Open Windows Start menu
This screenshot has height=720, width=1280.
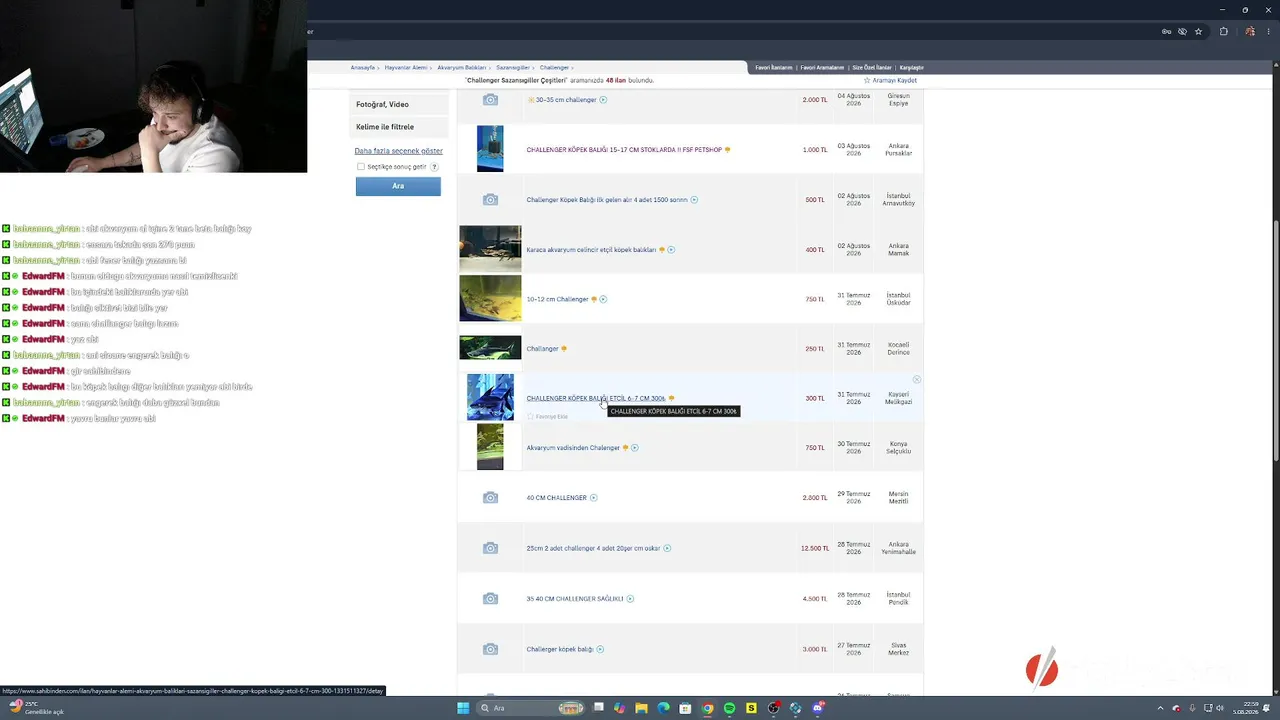tap(463, 708)
